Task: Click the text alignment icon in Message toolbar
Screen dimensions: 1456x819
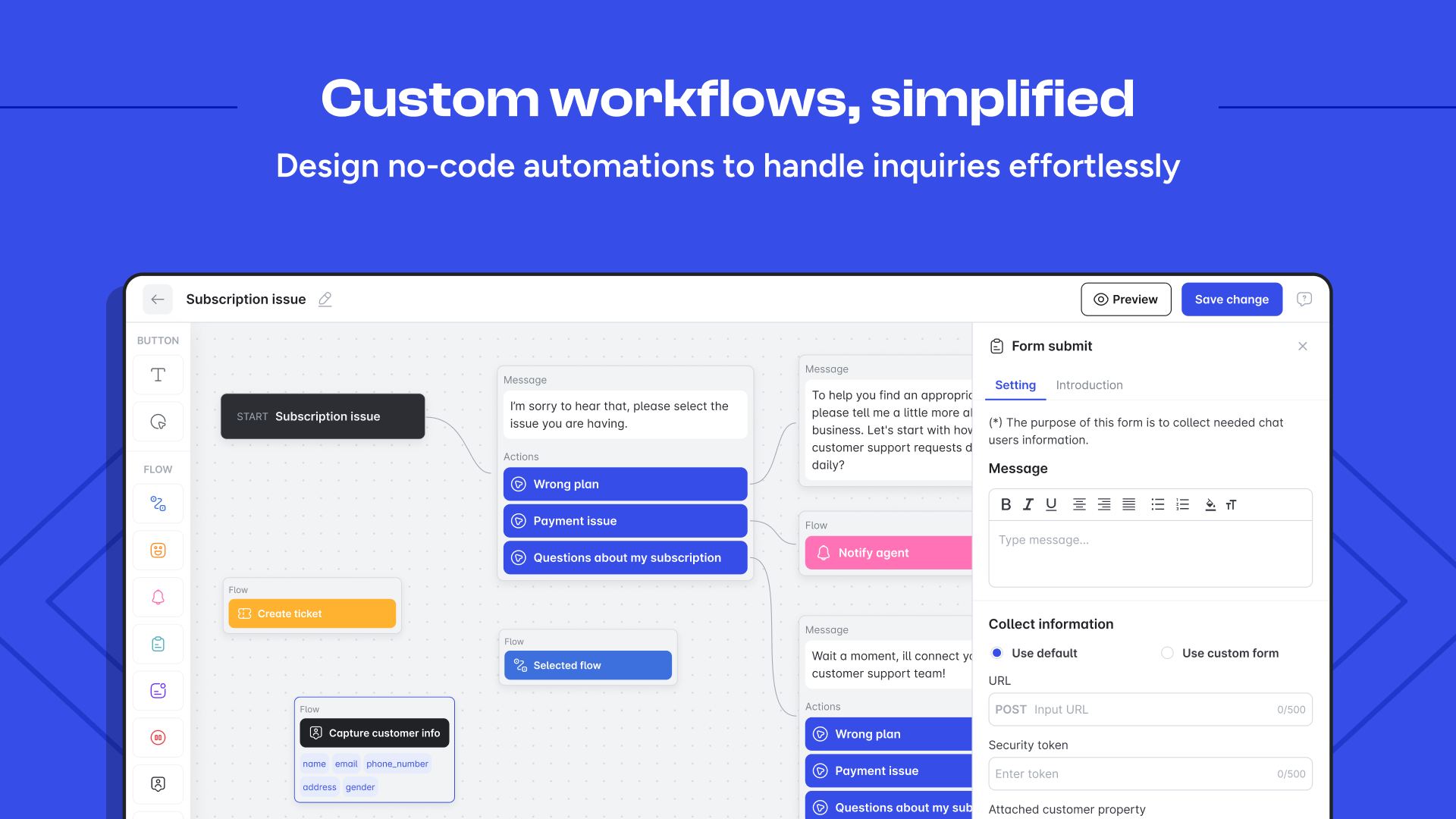Action: click(x=1078, y=504)
